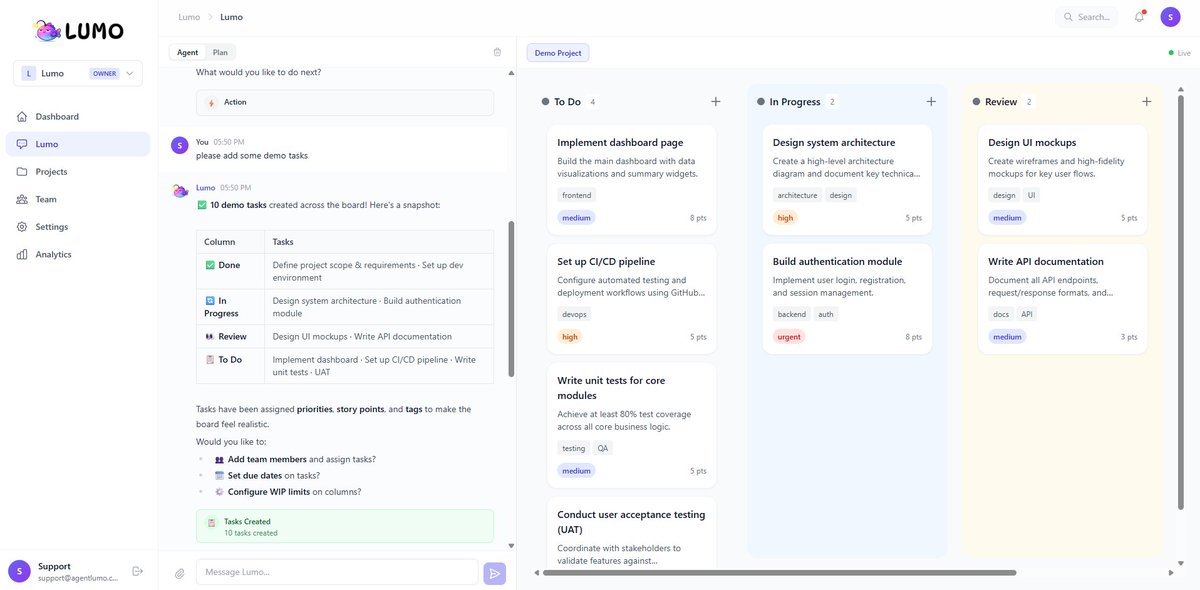
Task: Go to Analytics in sidebar
Action: [78, 254]
